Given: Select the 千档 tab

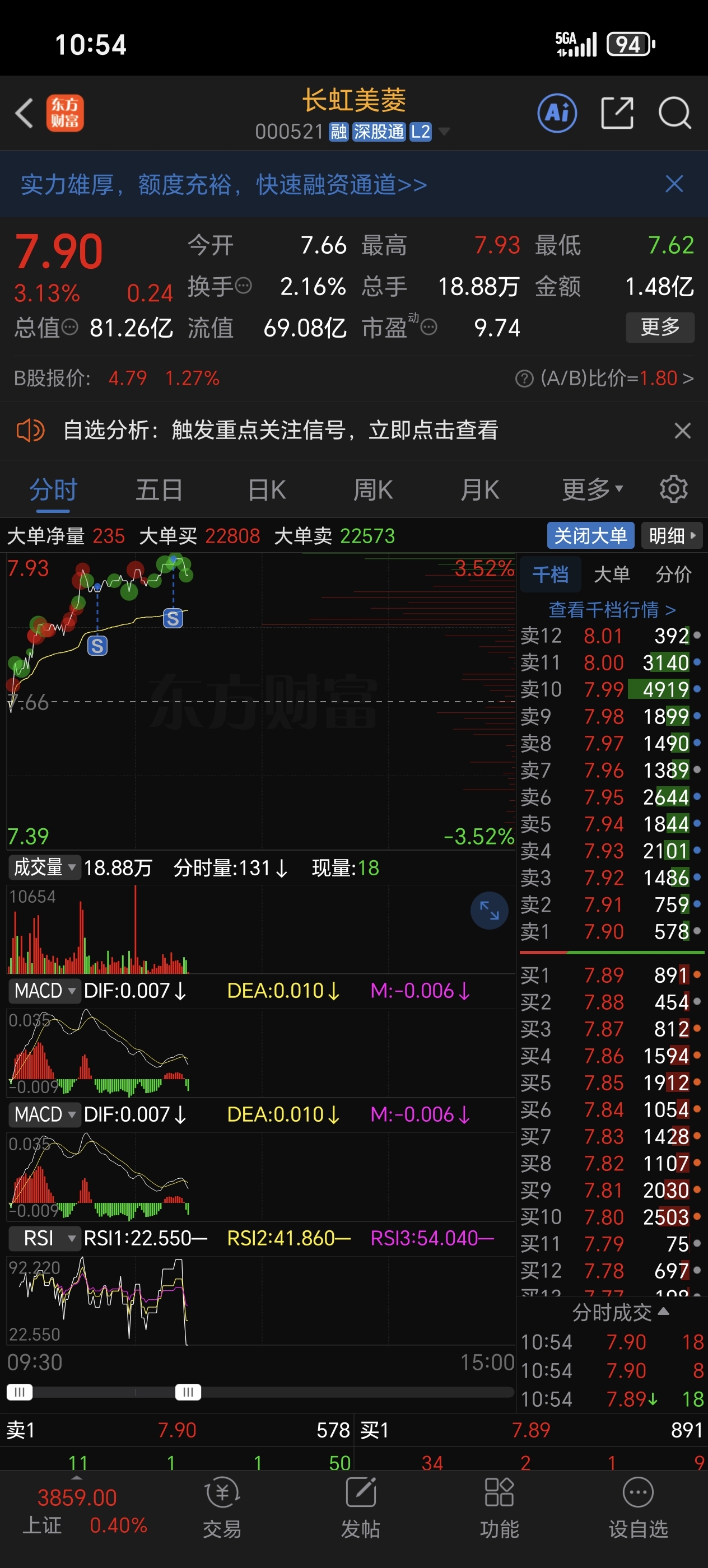Looking at the screenshot, I should click(551, 573).
